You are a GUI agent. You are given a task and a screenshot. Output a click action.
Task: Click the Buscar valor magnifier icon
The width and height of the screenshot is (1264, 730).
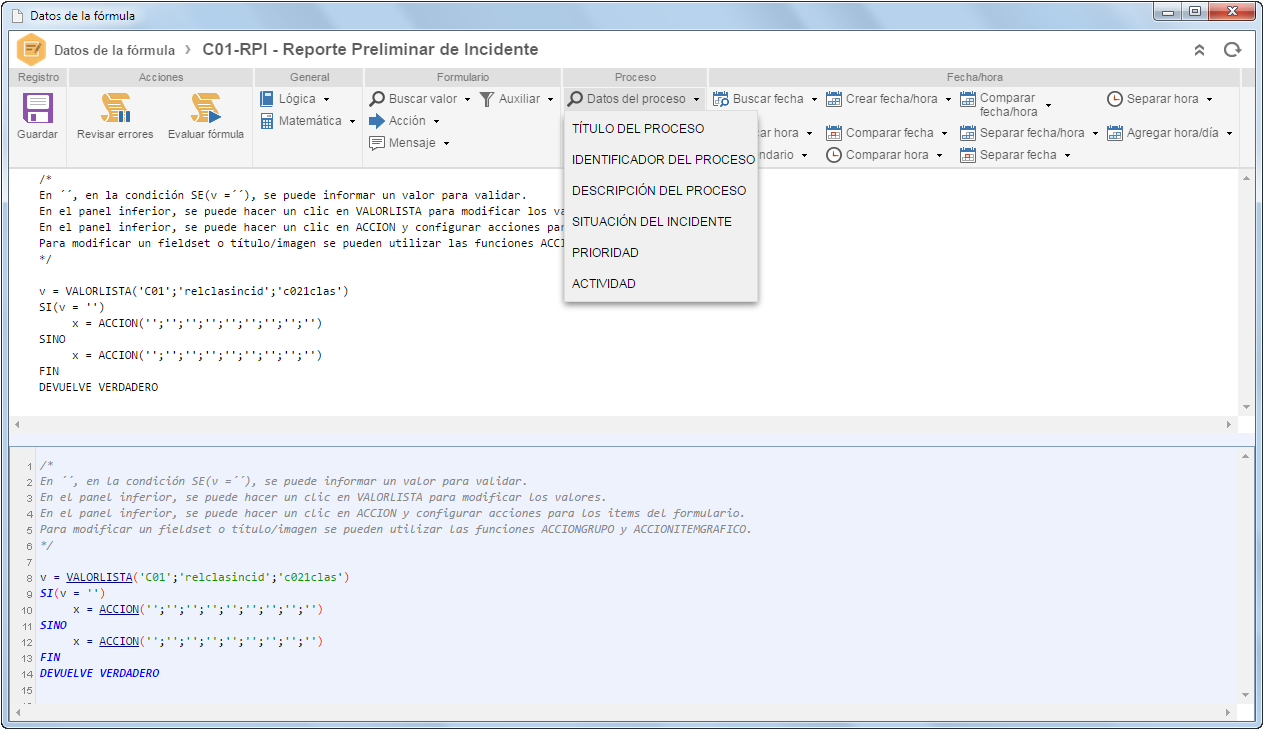(377, 99)
